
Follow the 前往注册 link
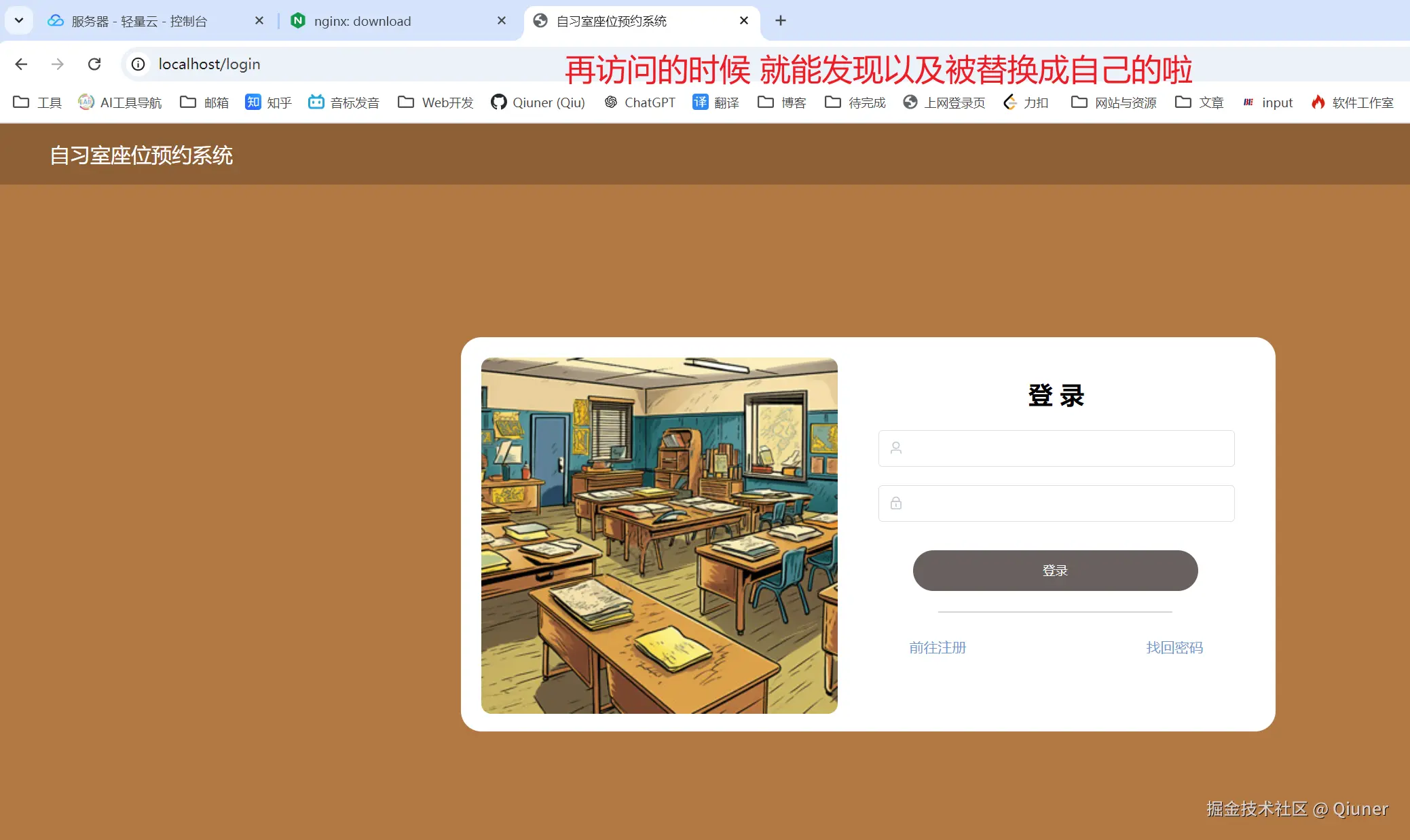click(938, 647)
